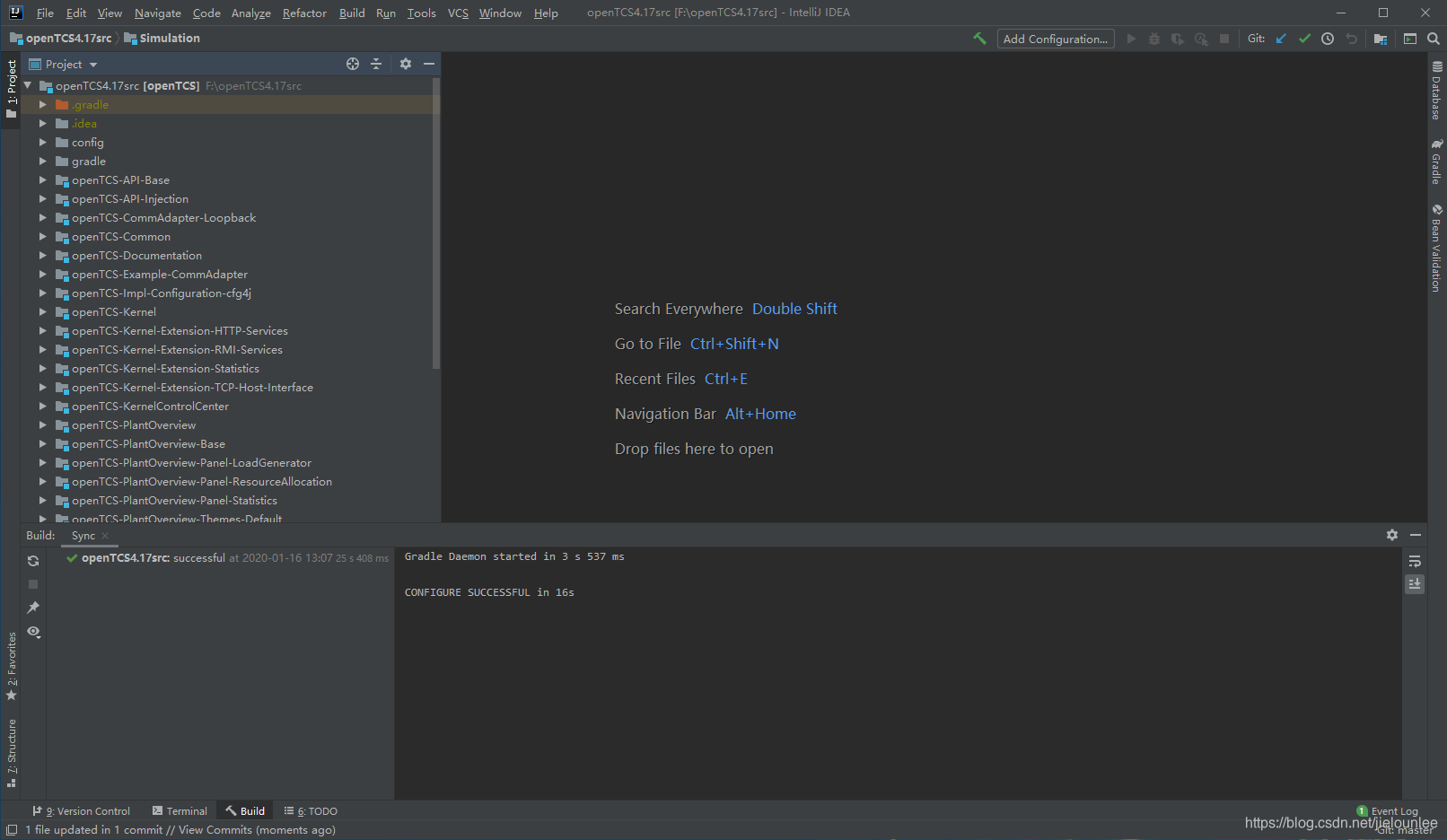Click the Debug bug icon in toolbar
The width and height of the screenshot is (1447, 840).
point(1154,39)
